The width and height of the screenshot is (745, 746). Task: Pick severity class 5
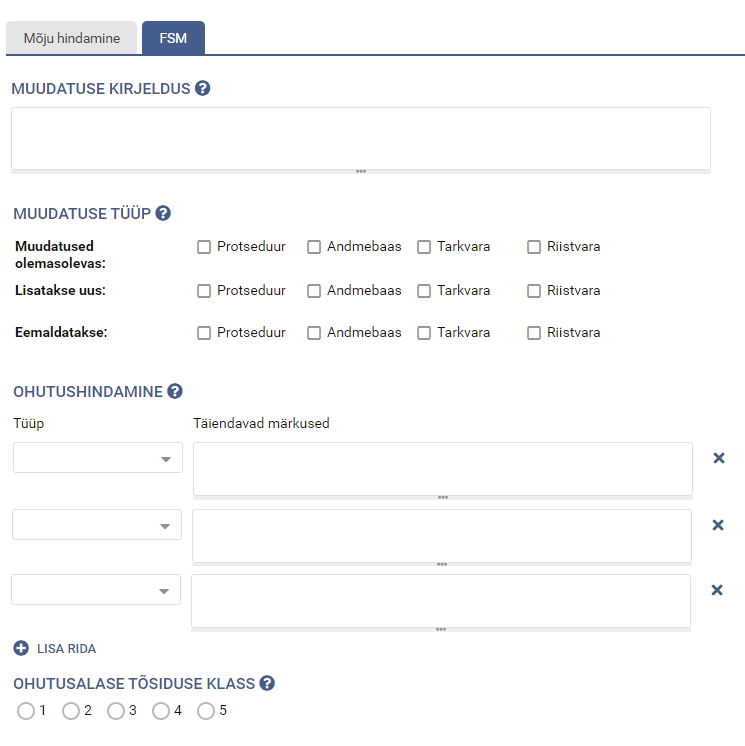pos(206,711)
